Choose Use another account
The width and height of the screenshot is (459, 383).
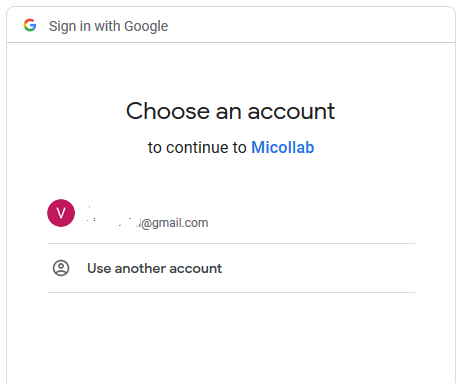click(x=231, y=268)
